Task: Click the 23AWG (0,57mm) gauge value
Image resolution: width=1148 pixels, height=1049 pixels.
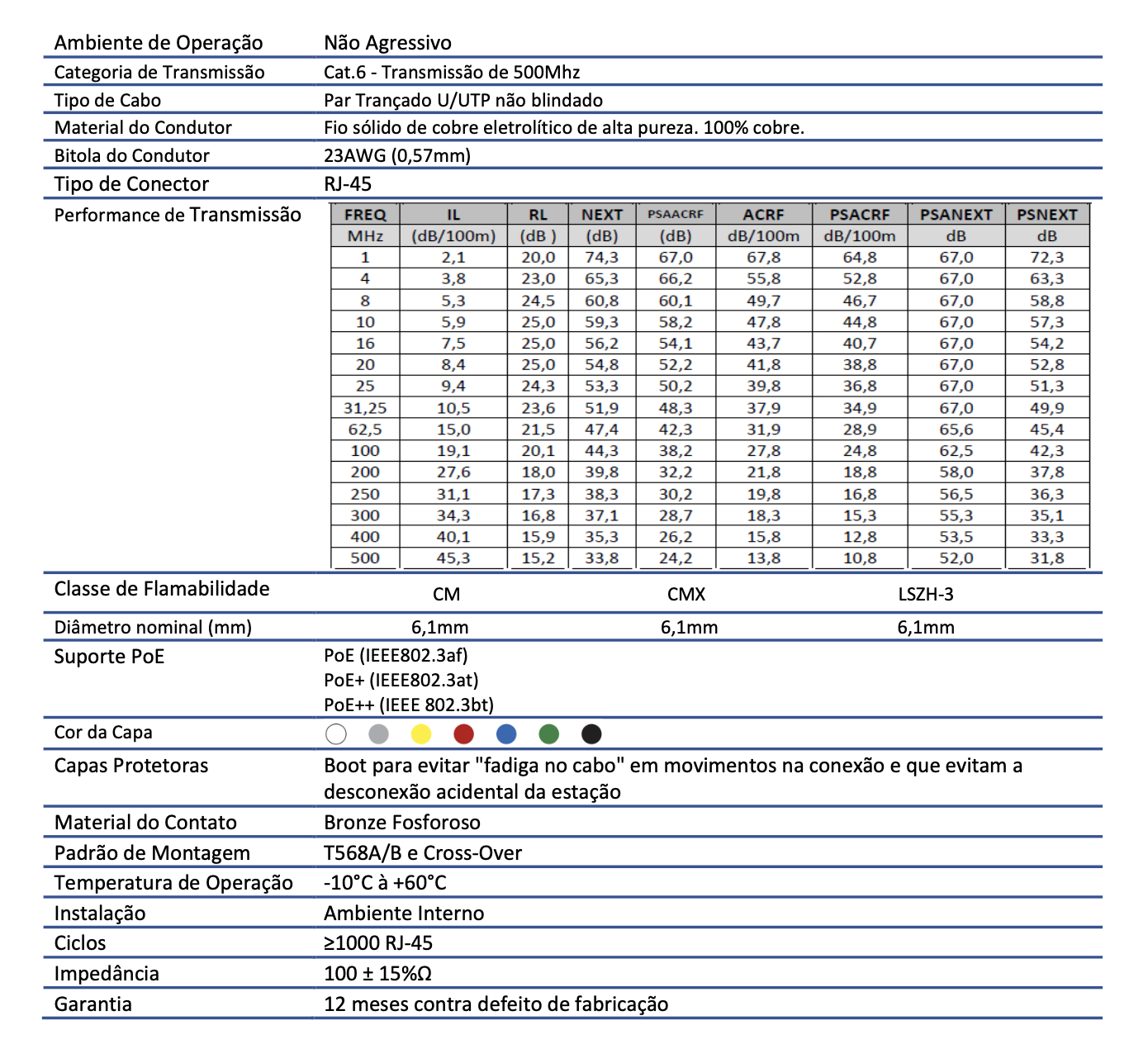Action: pyautogui.click(x=397, y=156)
